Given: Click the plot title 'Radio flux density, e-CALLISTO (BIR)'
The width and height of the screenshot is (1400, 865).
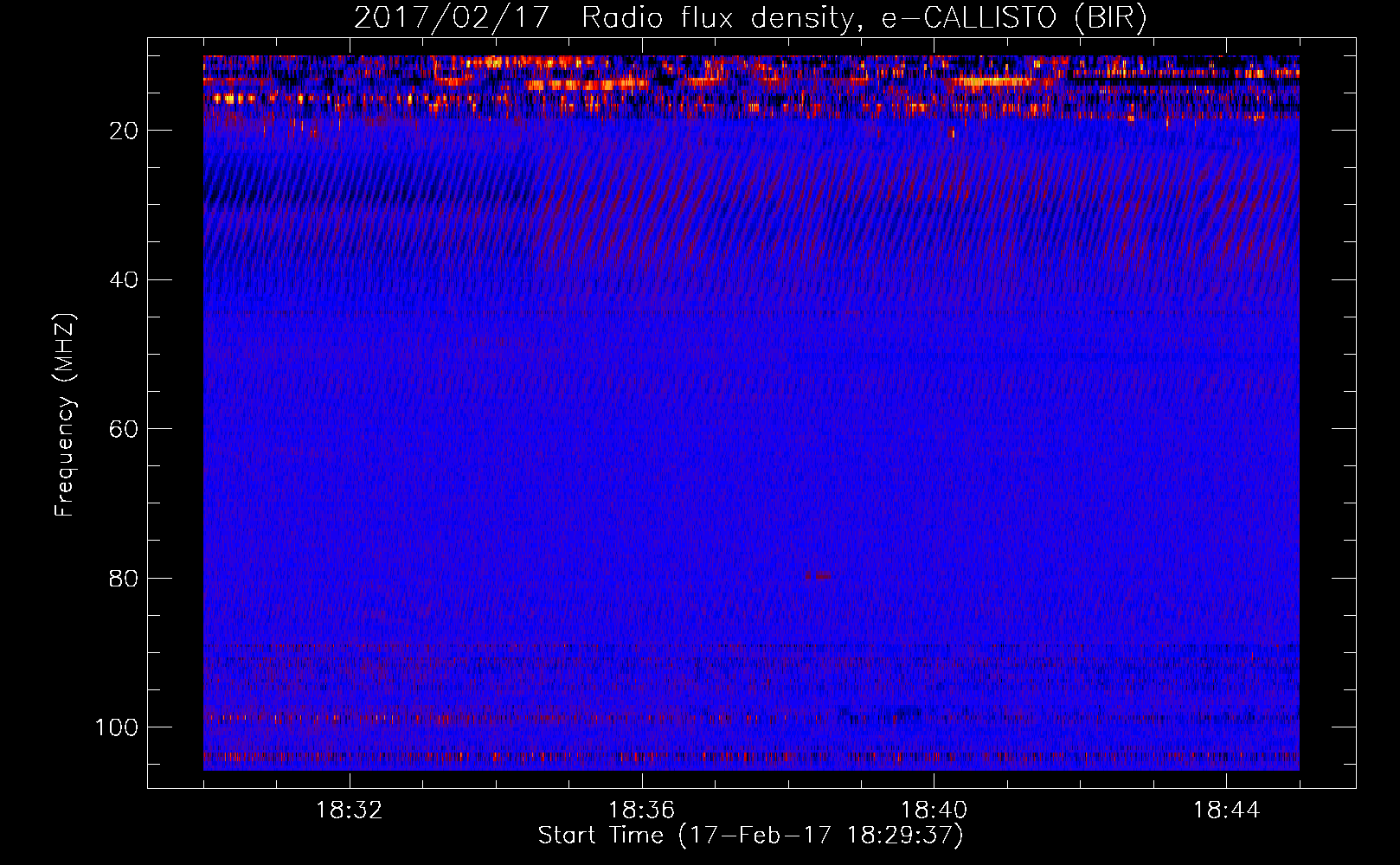Looking at the screenshot, I should pyautogui.click(x=864, y=19).
